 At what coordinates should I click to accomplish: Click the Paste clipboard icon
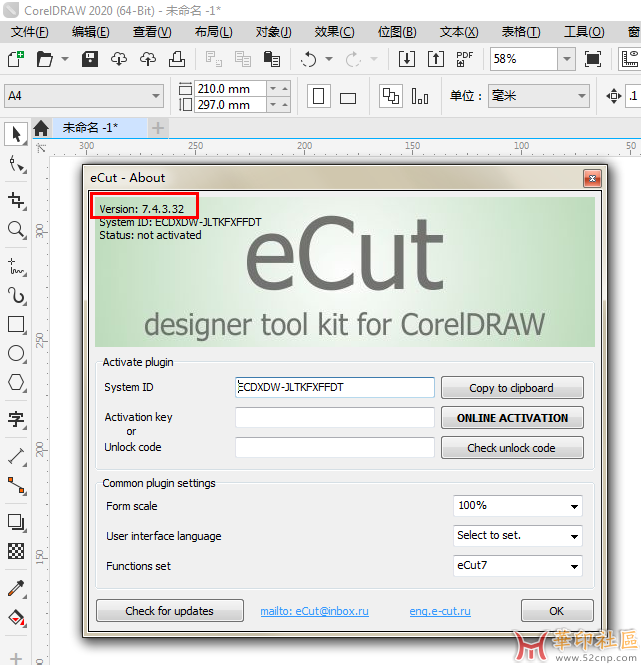[x=272, y=59]
